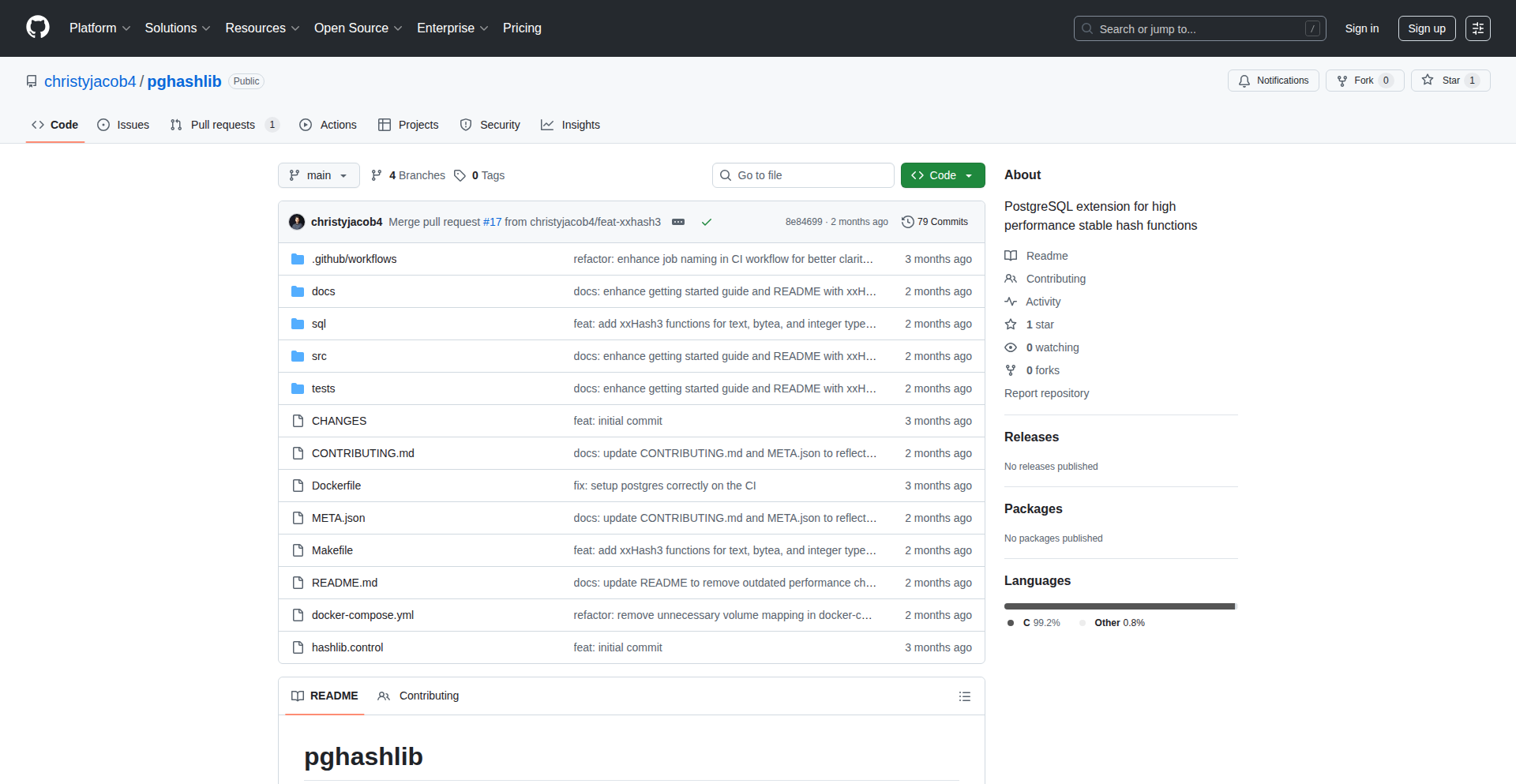Open the main branch dropdown
The image size is (1516, 784).
tap(318, 175)
